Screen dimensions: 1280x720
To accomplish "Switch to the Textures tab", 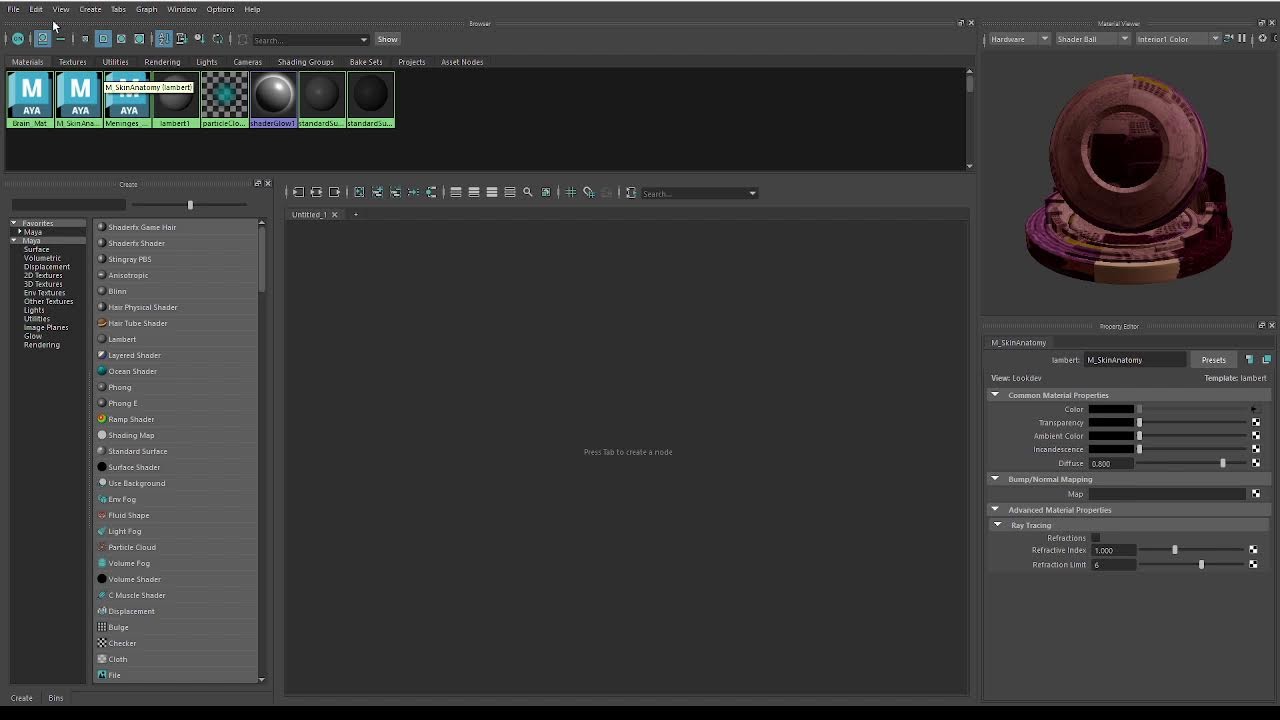I will point(72,62).
